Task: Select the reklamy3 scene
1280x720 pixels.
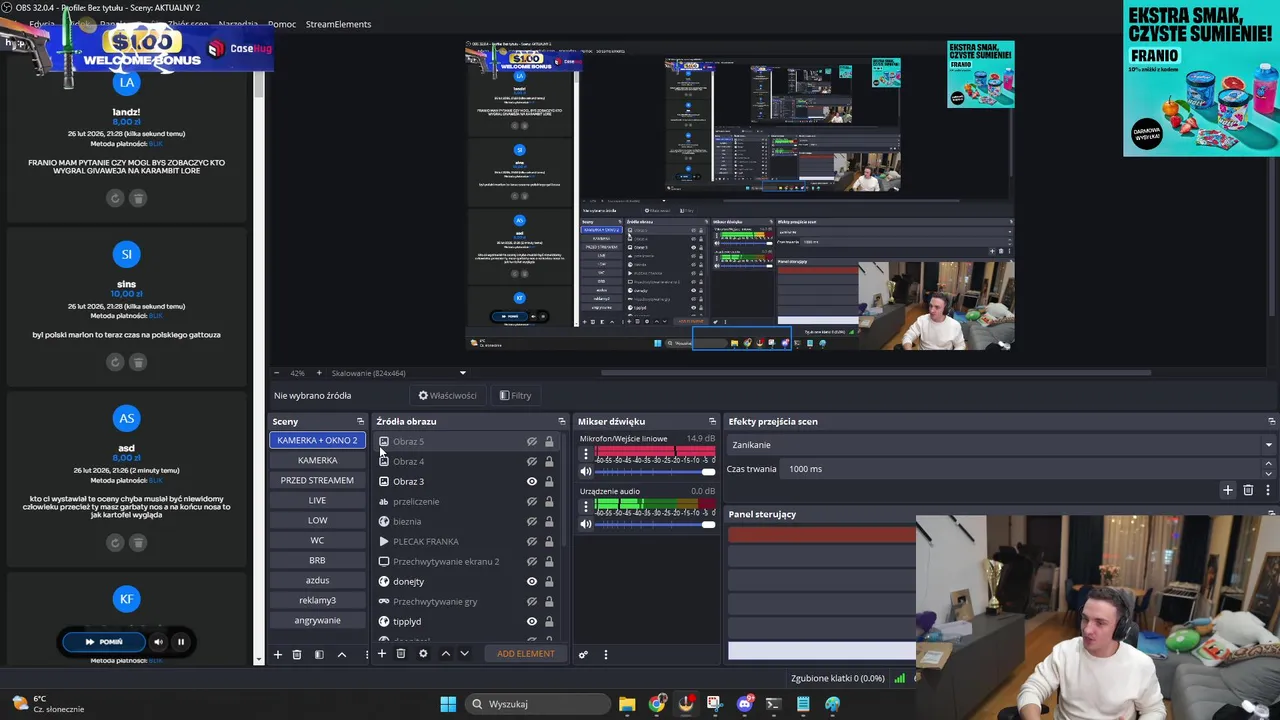Action: 317,600
